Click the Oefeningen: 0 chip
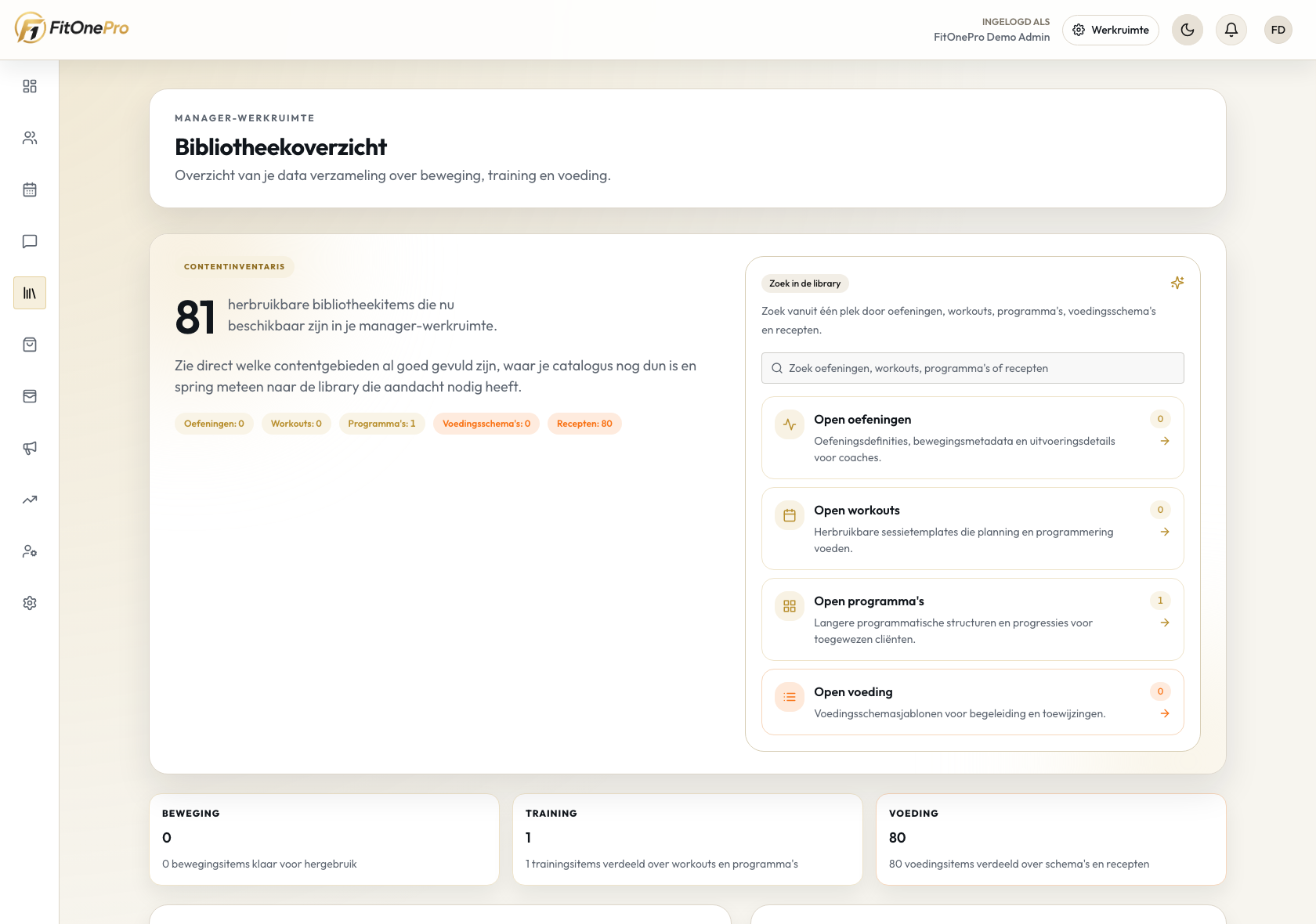The height and width of the screenshot is (924, 1316). click(x=214, y=424)
